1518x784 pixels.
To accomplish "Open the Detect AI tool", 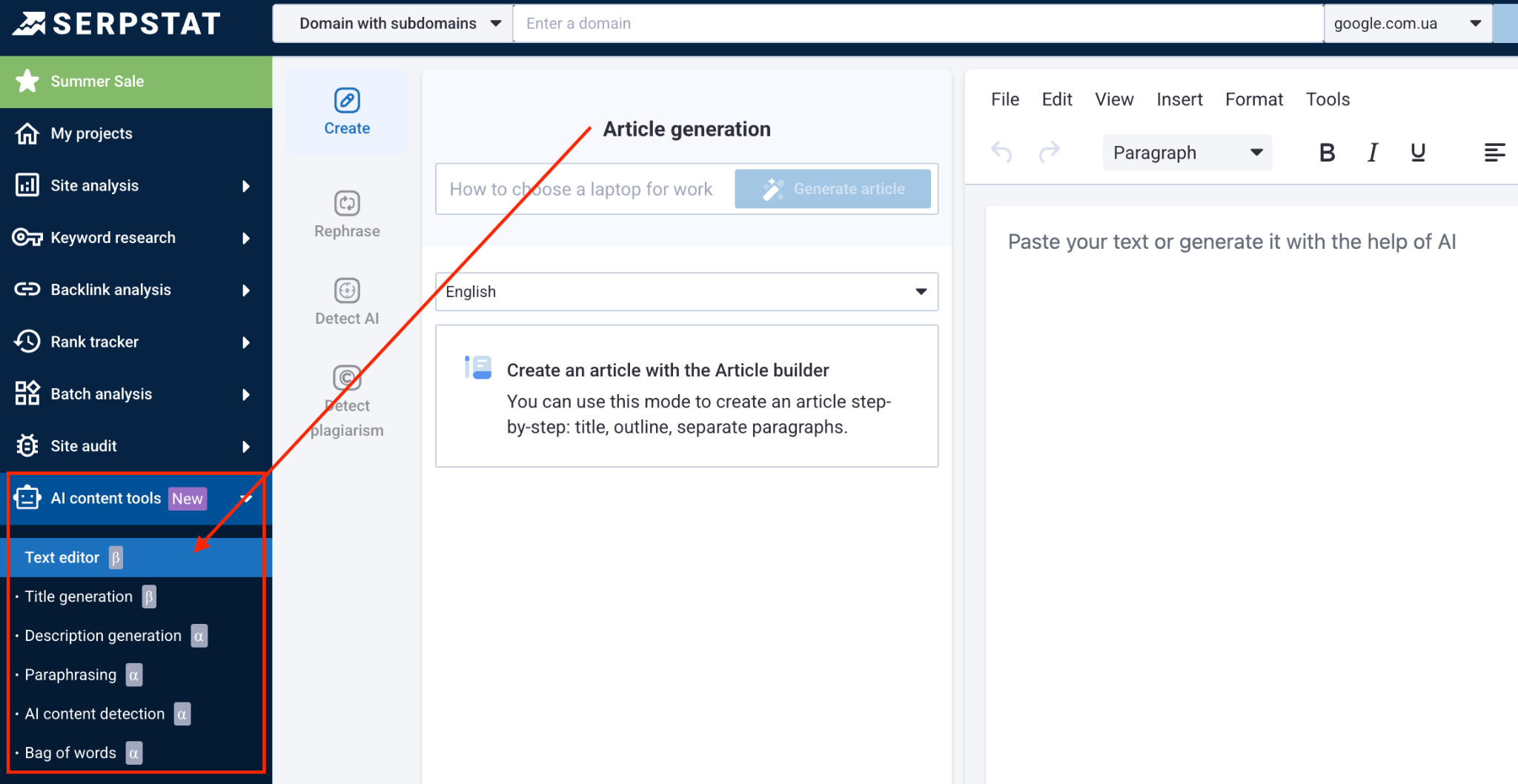I will (346, 300).
